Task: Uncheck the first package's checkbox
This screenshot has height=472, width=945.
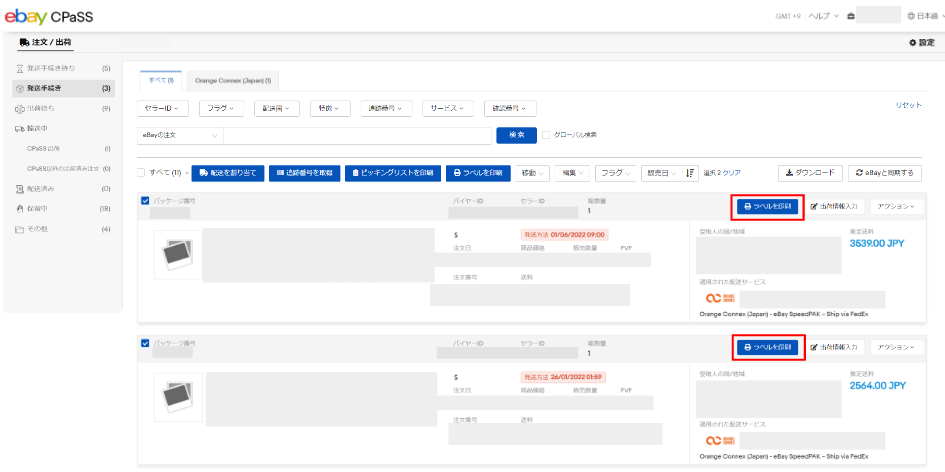Action: pos(146,202)
